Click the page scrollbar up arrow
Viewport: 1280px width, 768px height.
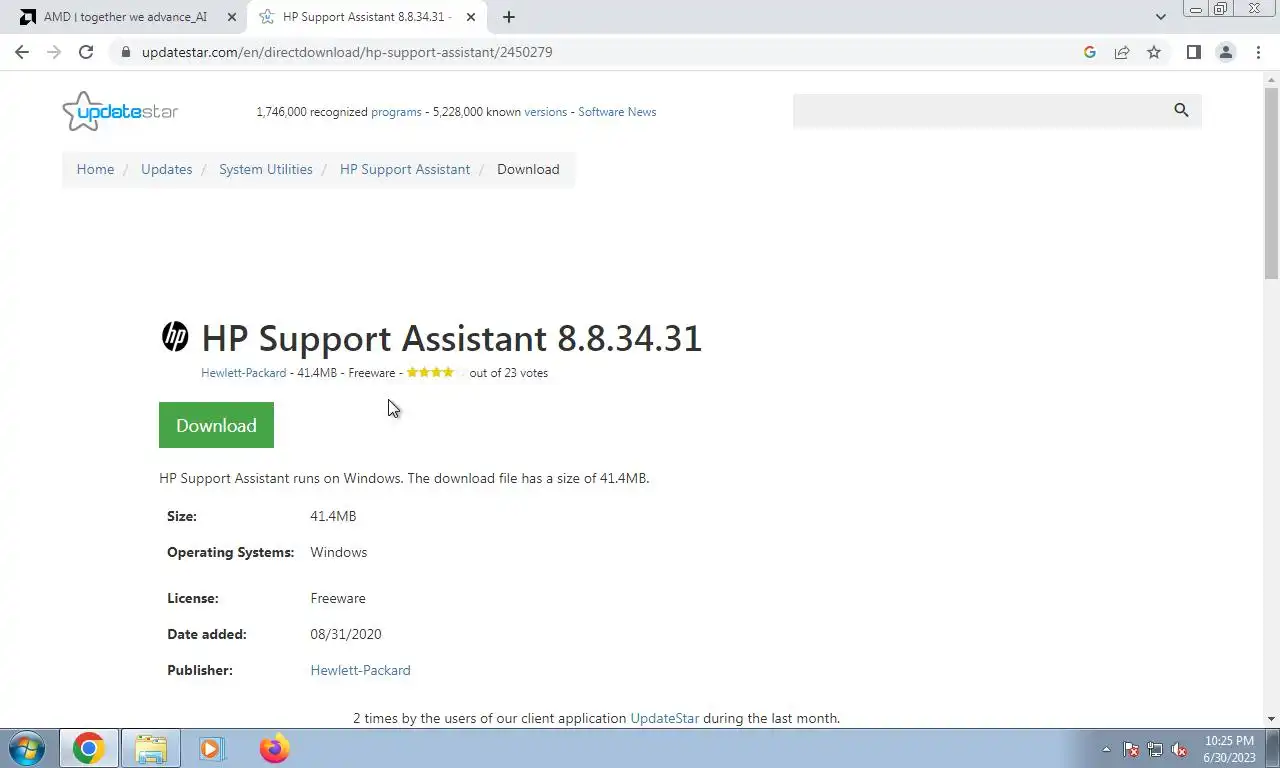point(1271,78)
